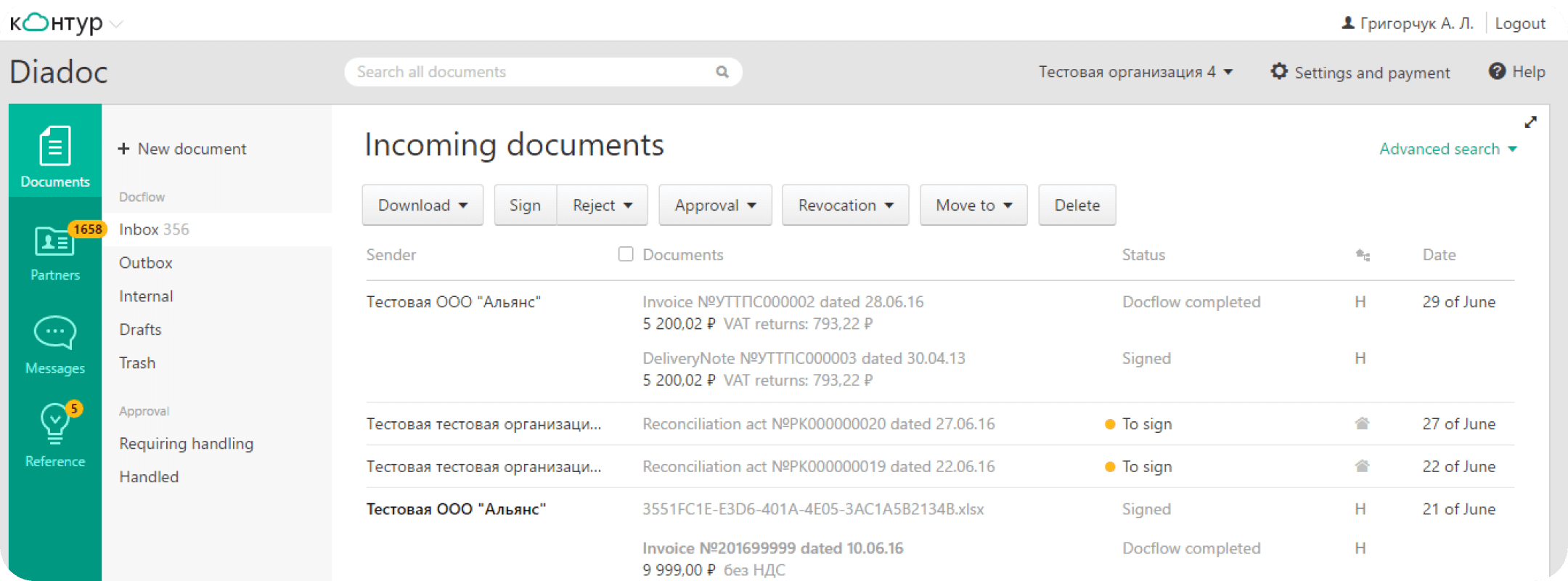Open Invoice №УТТПС000002 dated 28.06.16
Viewport: 1568px width, 581px height.
pos(783,302)
